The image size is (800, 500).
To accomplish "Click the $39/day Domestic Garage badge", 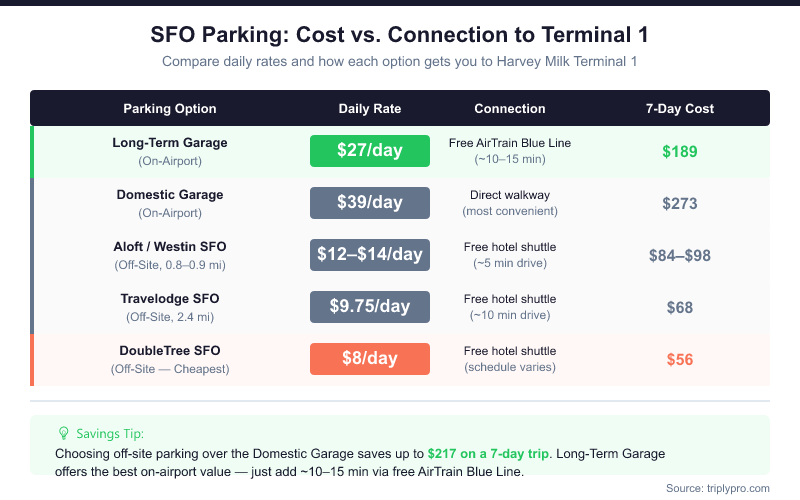I will tap(370, 203).
